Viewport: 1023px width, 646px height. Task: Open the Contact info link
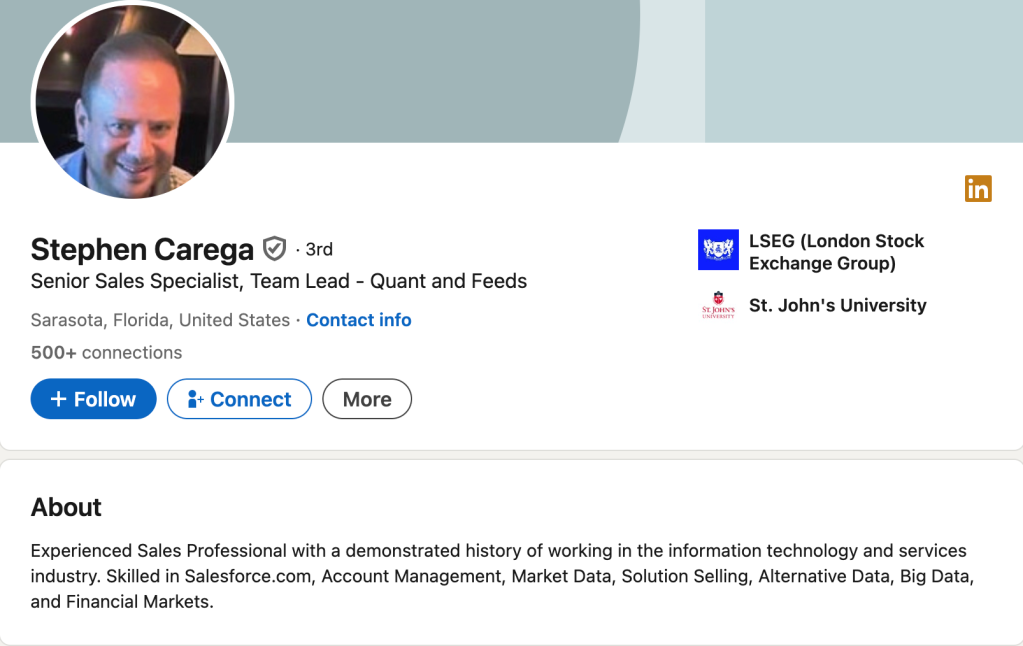(x=359, y=320)
